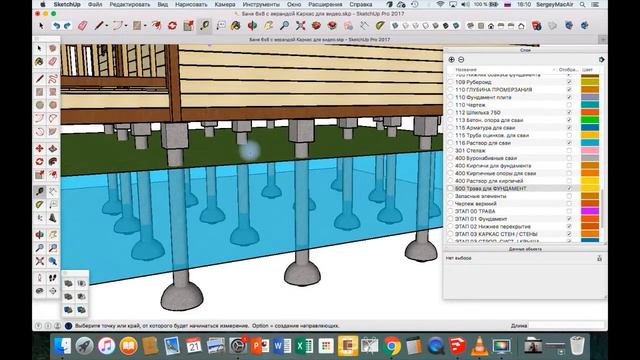Select the Line pencil tool in top toolbar
640x360 pixels.
98,26
